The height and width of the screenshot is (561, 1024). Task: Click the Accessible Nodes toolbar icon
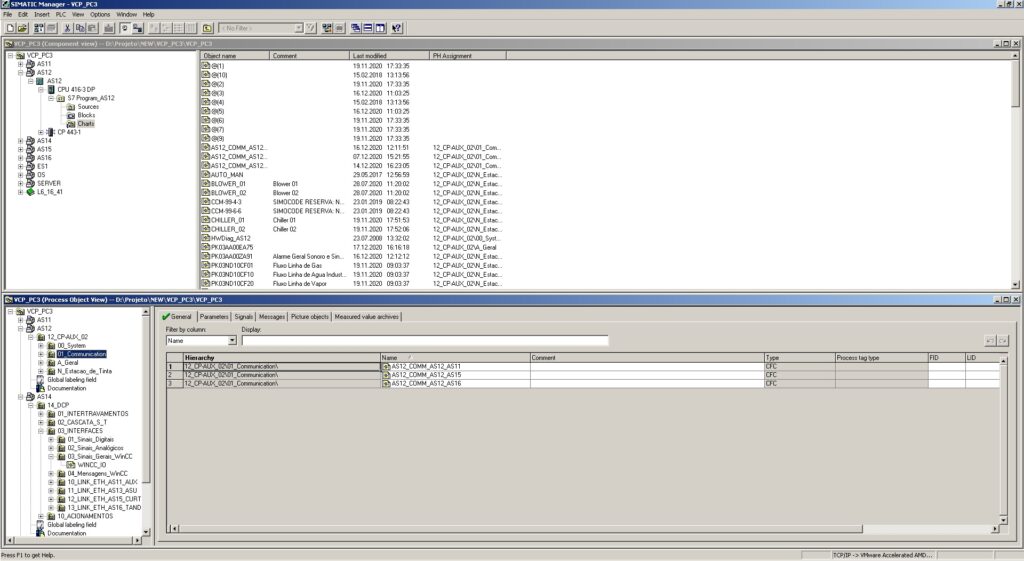coord(39,28)
